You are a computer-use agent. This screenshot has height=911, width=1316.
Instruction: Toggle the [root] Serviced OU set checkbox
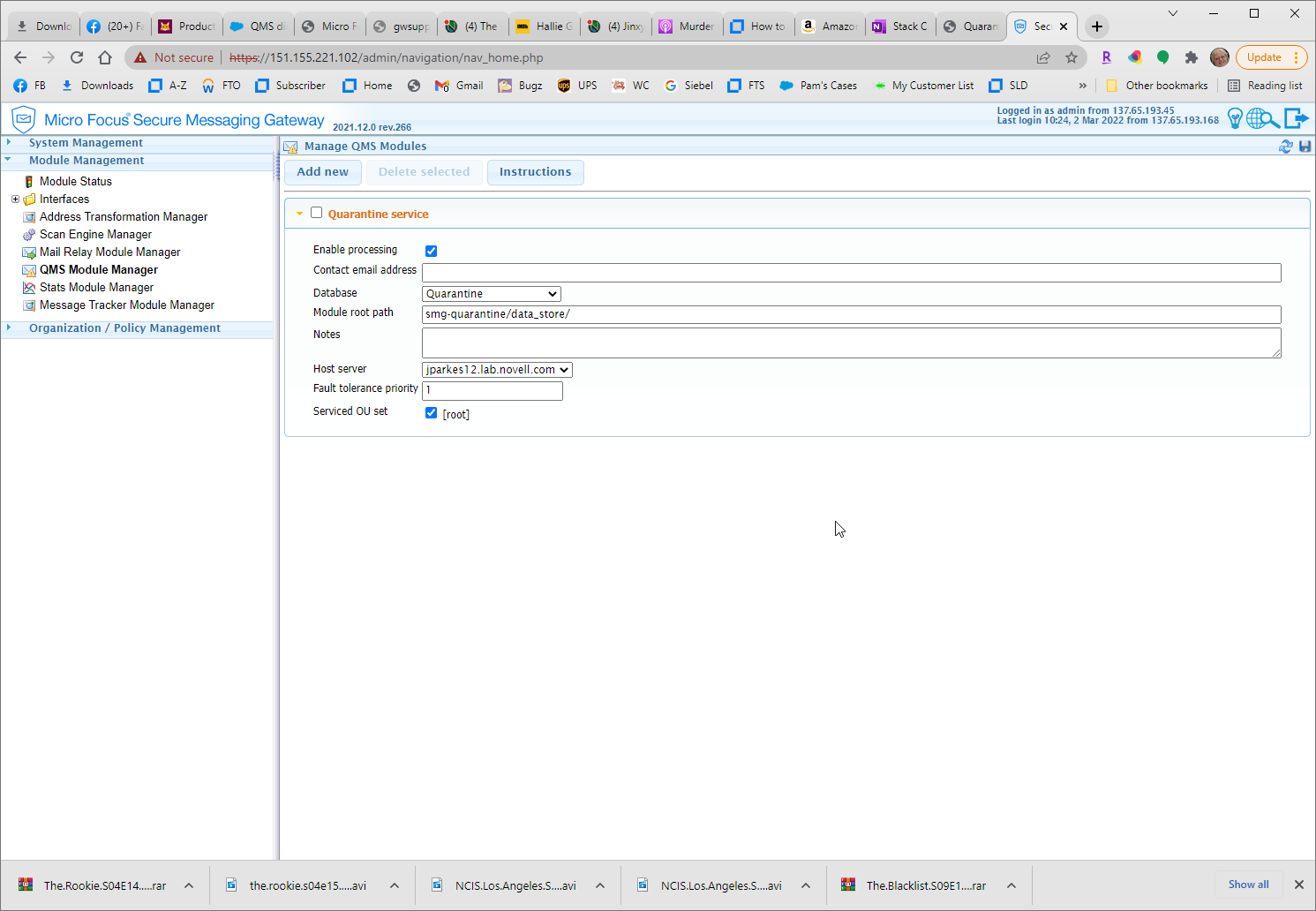431,412
